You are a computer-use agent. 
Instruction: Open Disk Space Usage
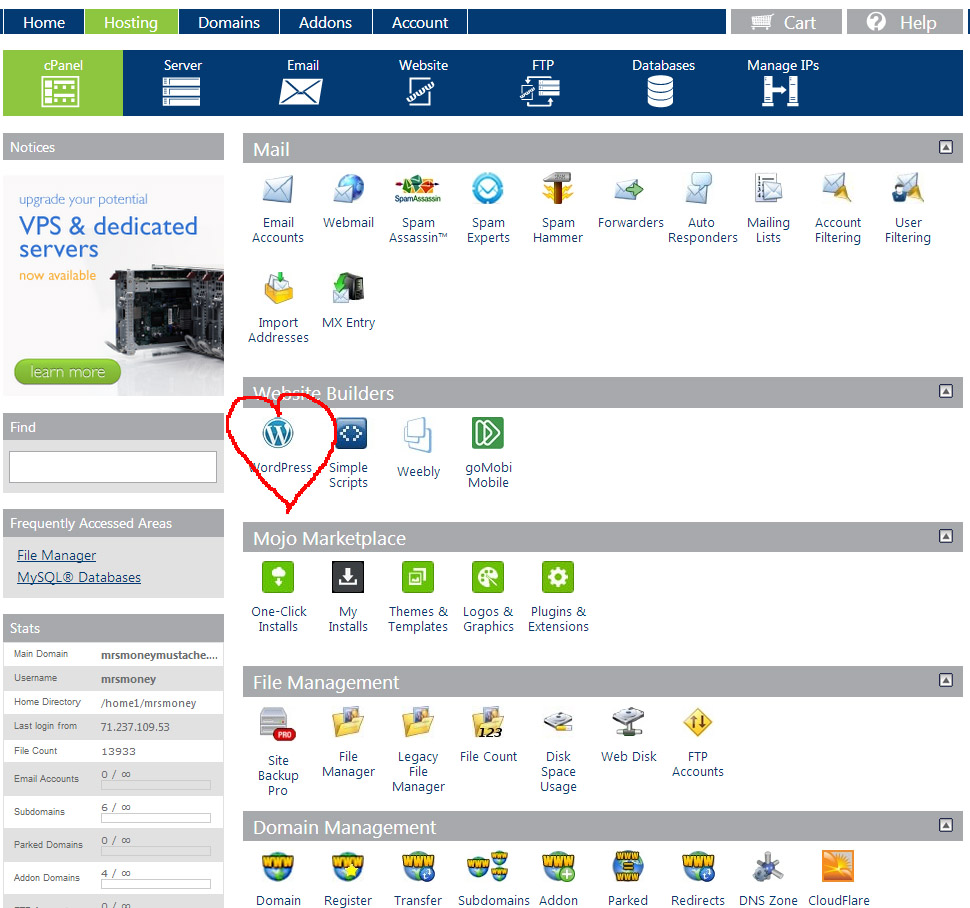[x=558, y=723]
